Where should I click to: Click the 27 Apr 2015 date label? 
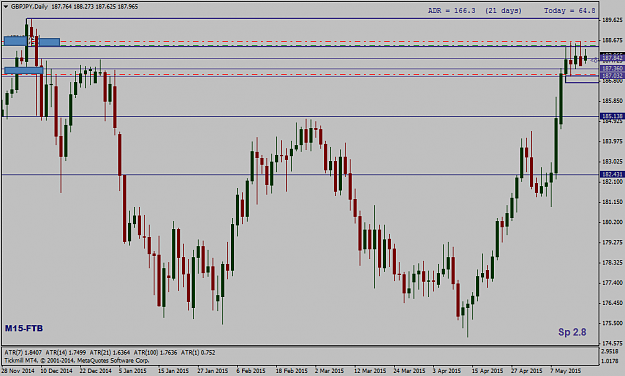tap(526, 371)
